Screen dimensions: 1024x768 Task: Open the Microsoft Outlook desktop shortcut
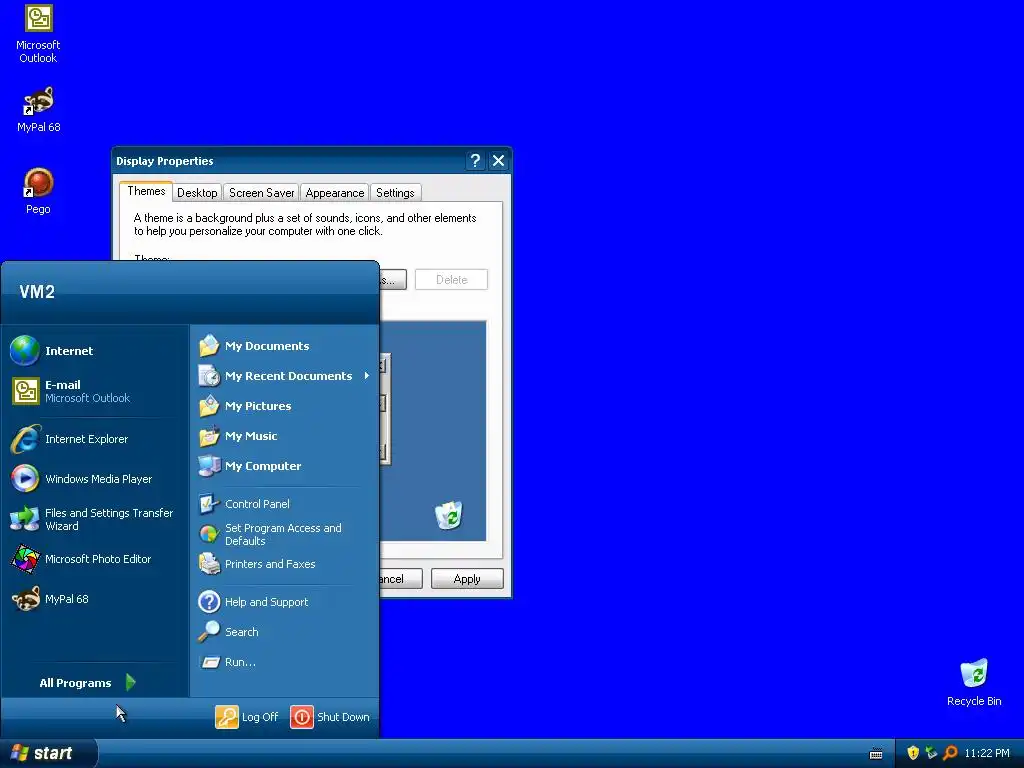pos(39,34)
